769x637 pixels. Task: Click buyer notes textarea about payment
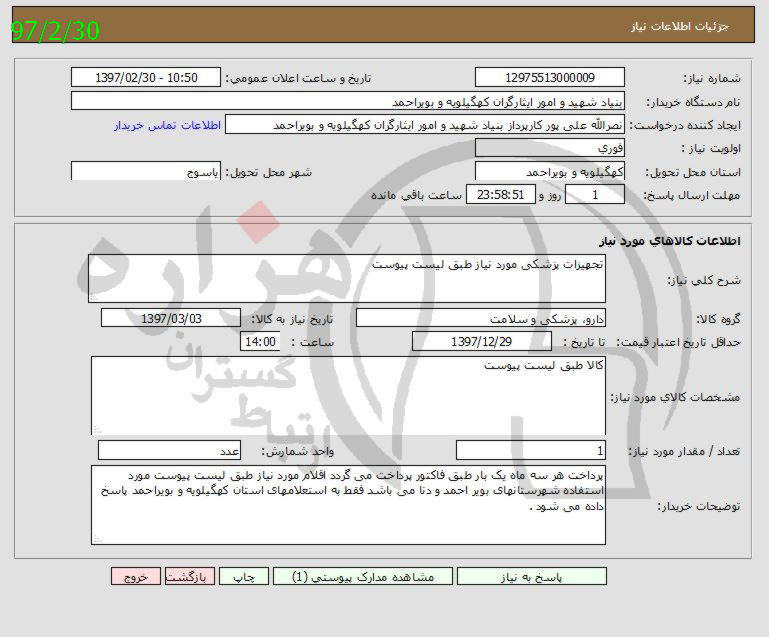coord(348,505)
